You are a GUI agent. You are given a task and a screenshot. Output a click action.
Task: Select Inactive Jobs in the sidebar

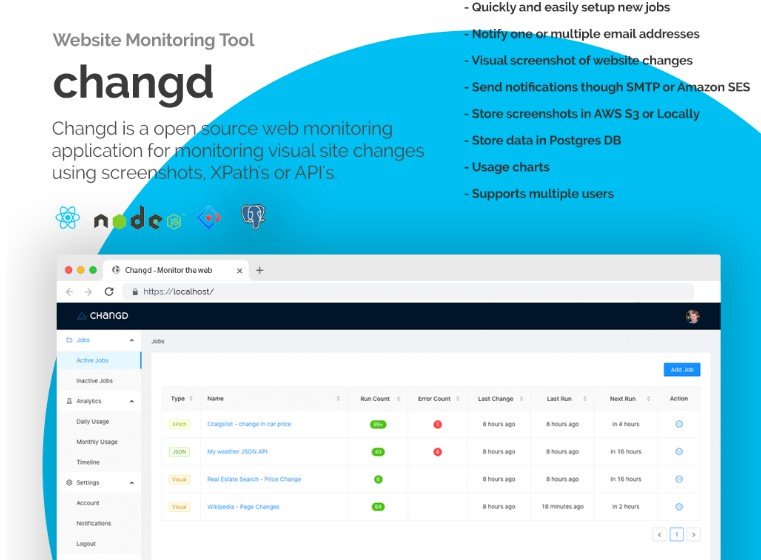point(99,380)
